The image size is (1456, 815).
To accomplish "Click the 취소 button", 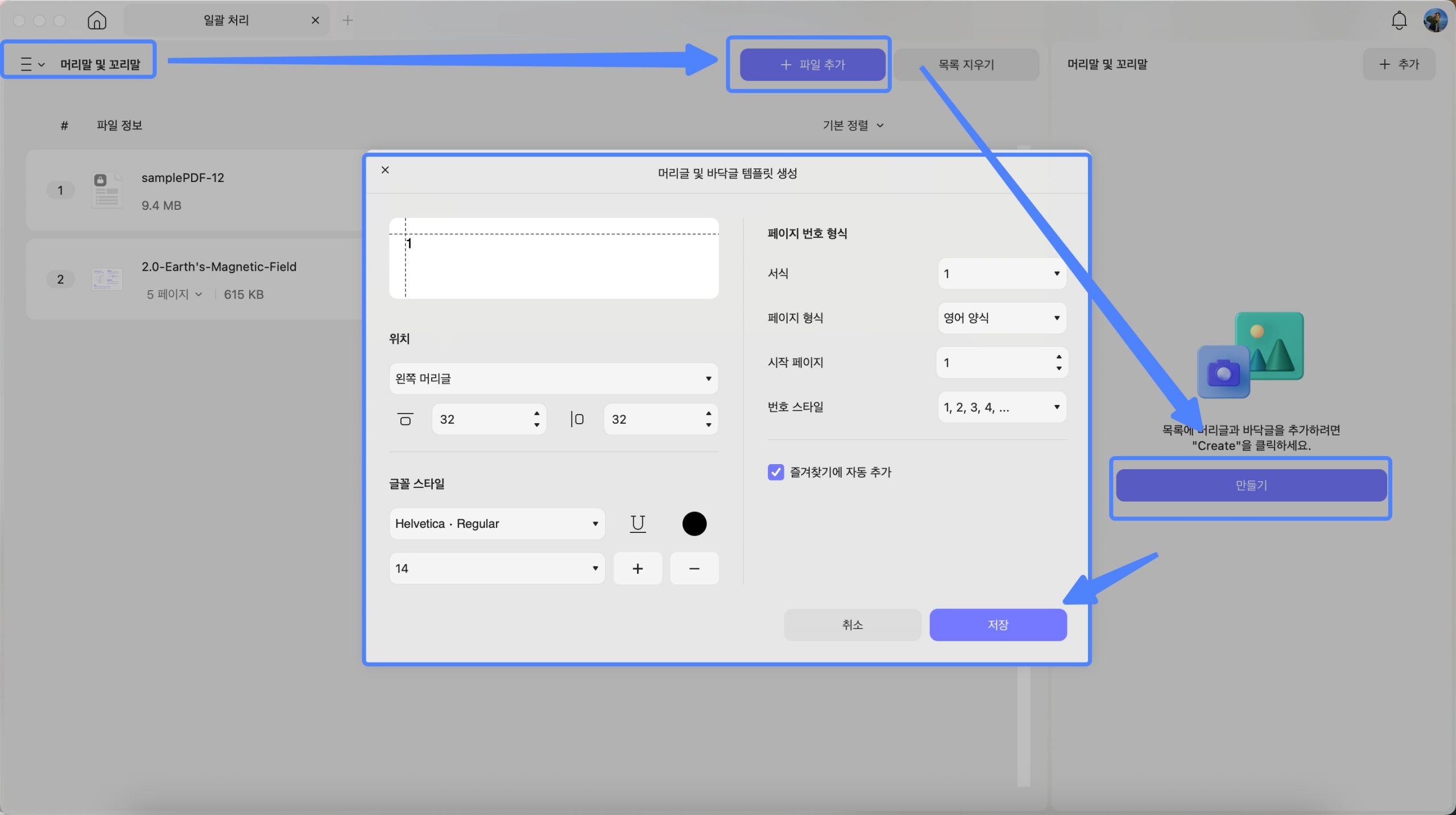I will click(852, 624).
